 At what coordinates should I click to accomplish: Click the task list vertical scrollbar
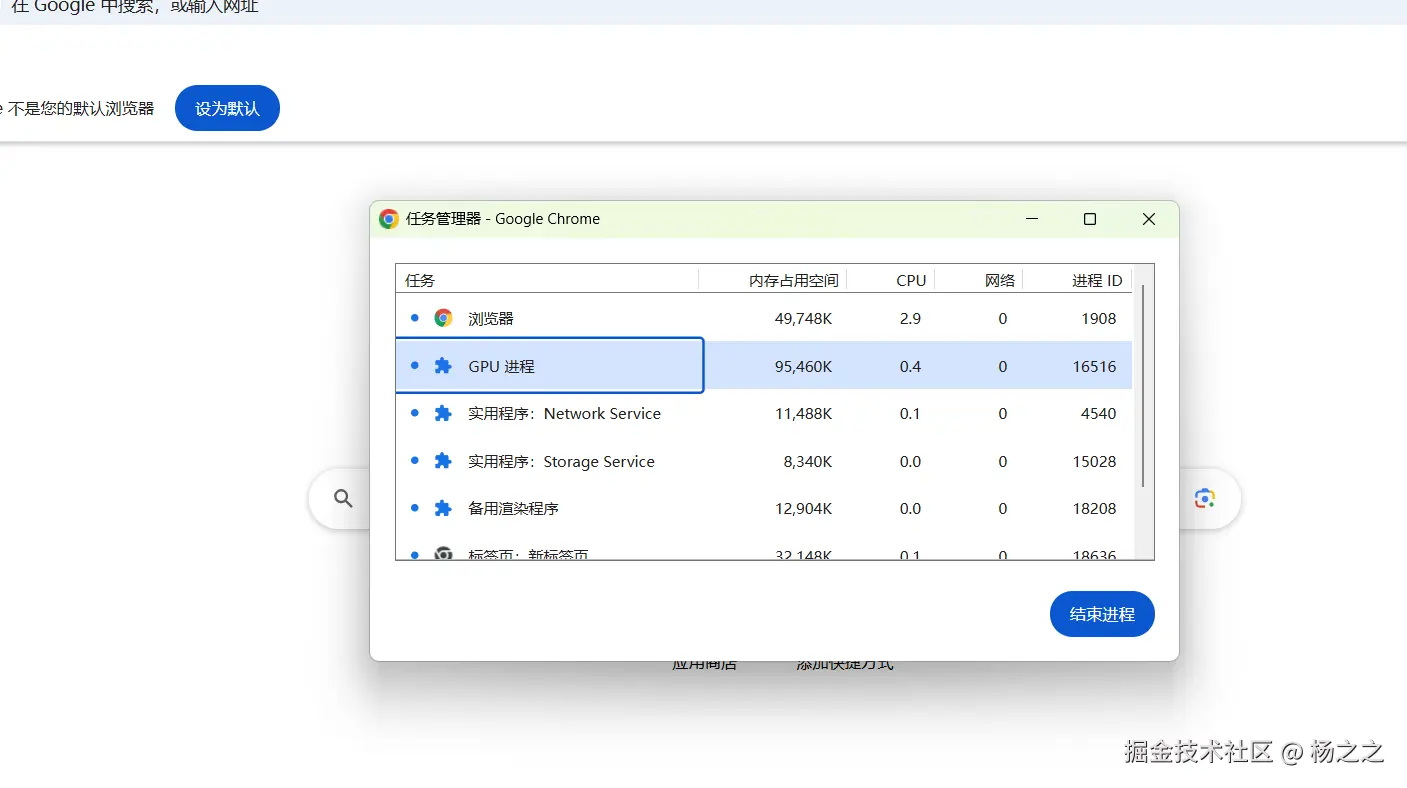(x=1143, y=386)
